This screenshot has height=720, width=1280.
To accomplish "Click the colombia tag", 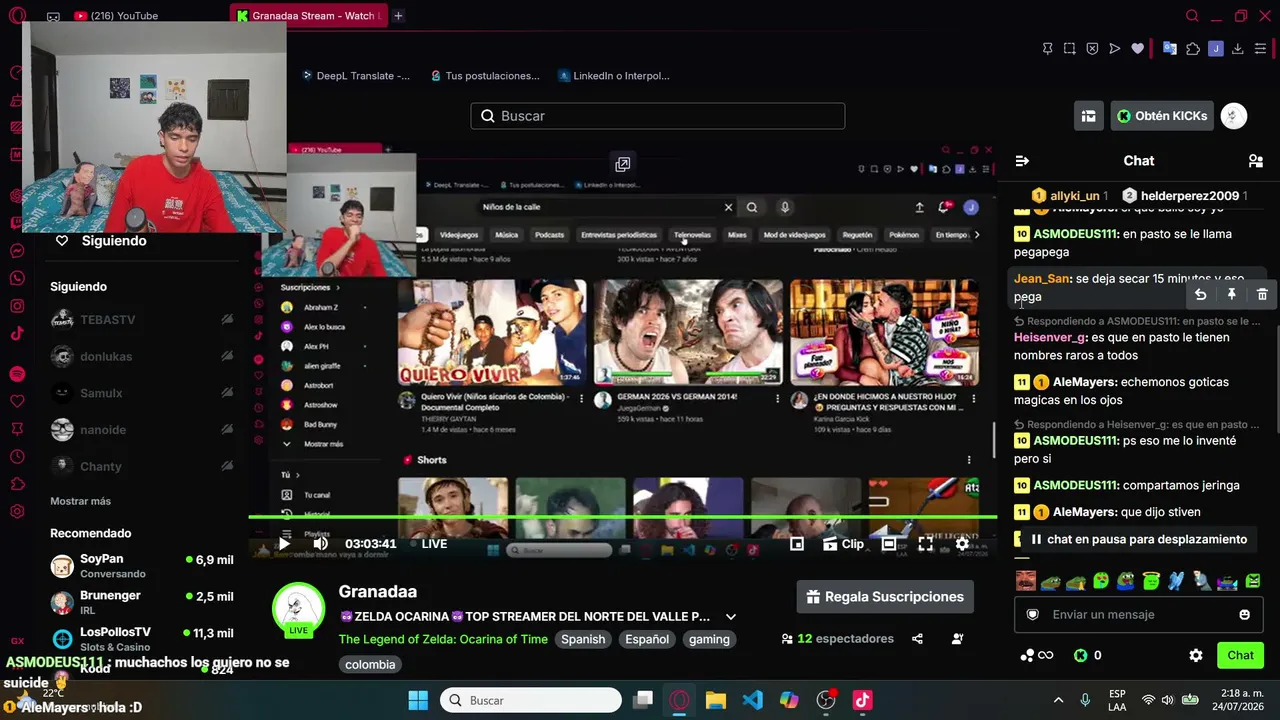I will click(x=370, y=665).
